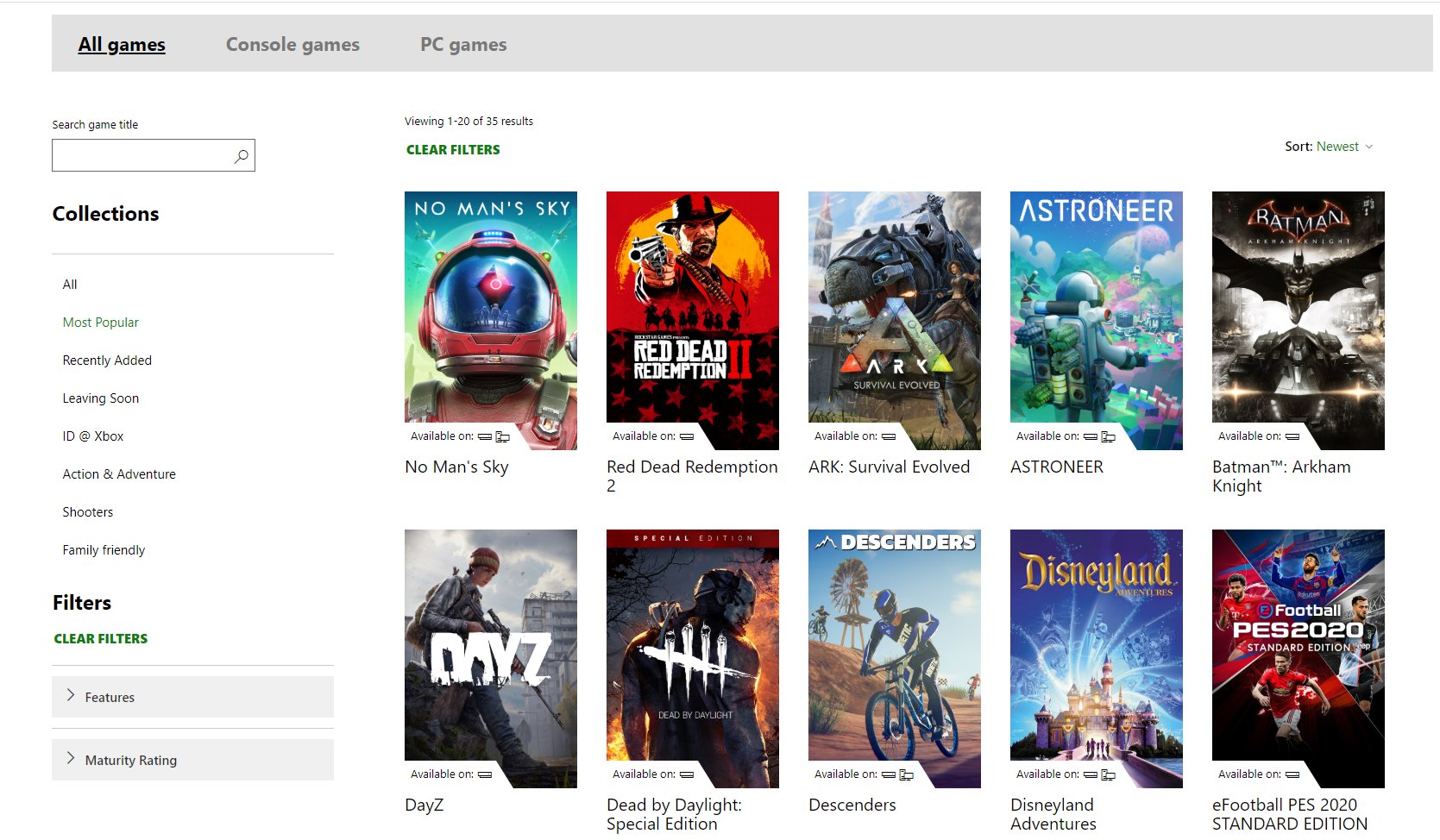This screenshot has height=840, width=1440.
Task: Select Recently Added collection
Action: (x=107, y=360)
